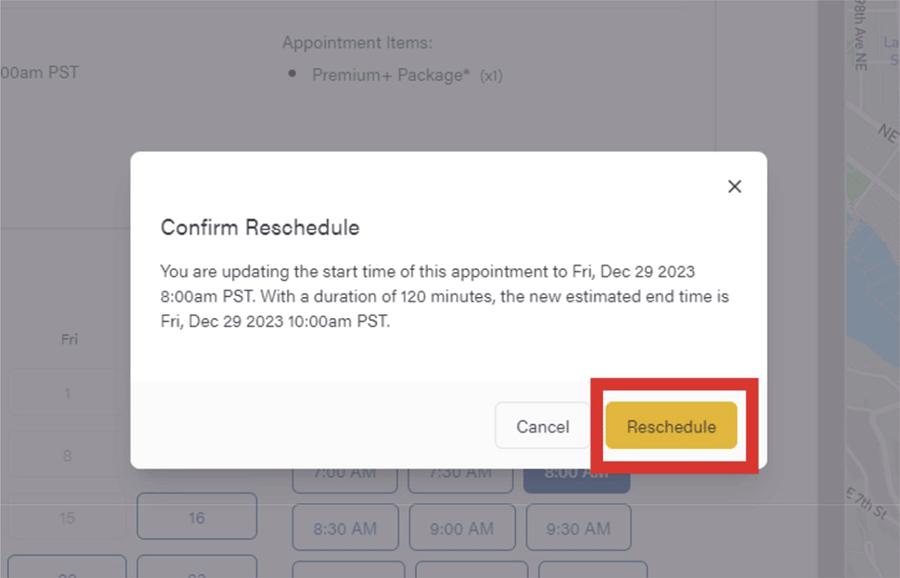Click the Premium+ Package appointment item
The width and height of the screenshot is (900, 578).
(x=390, y=75)
